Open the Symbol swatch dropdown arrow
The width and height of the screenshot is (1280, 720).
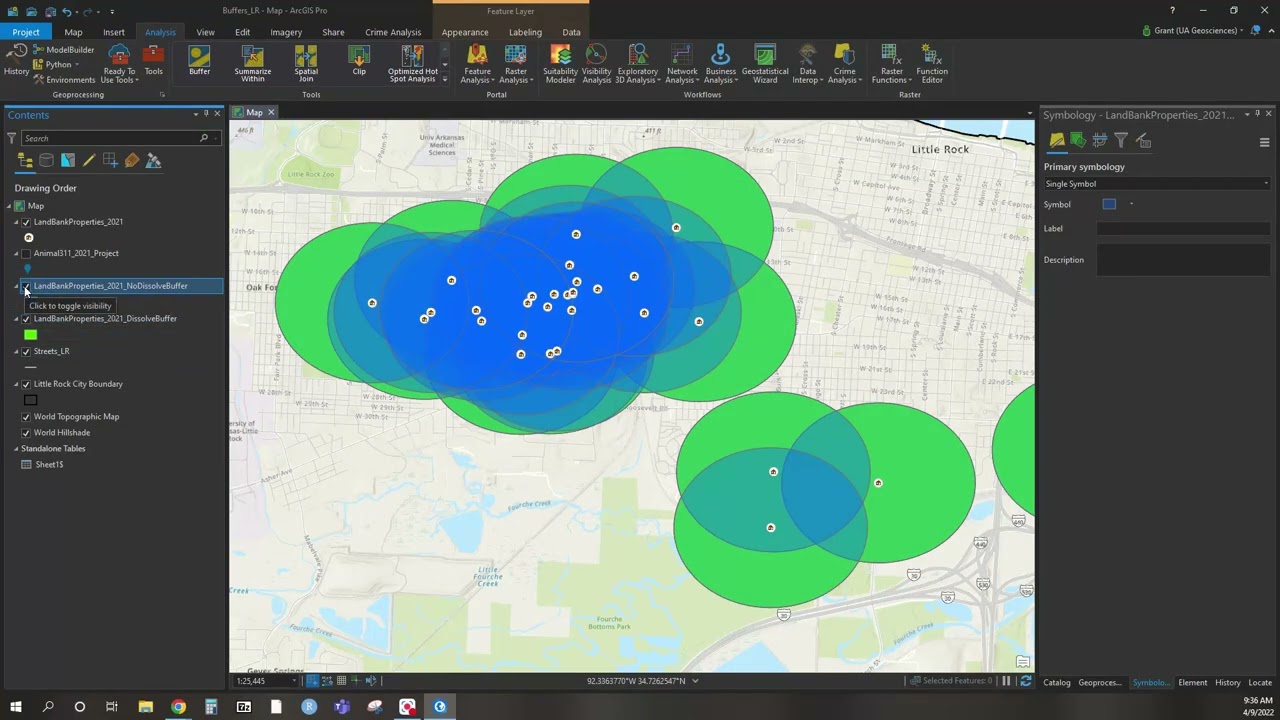pyautogui.click(x=1132, y=204)
